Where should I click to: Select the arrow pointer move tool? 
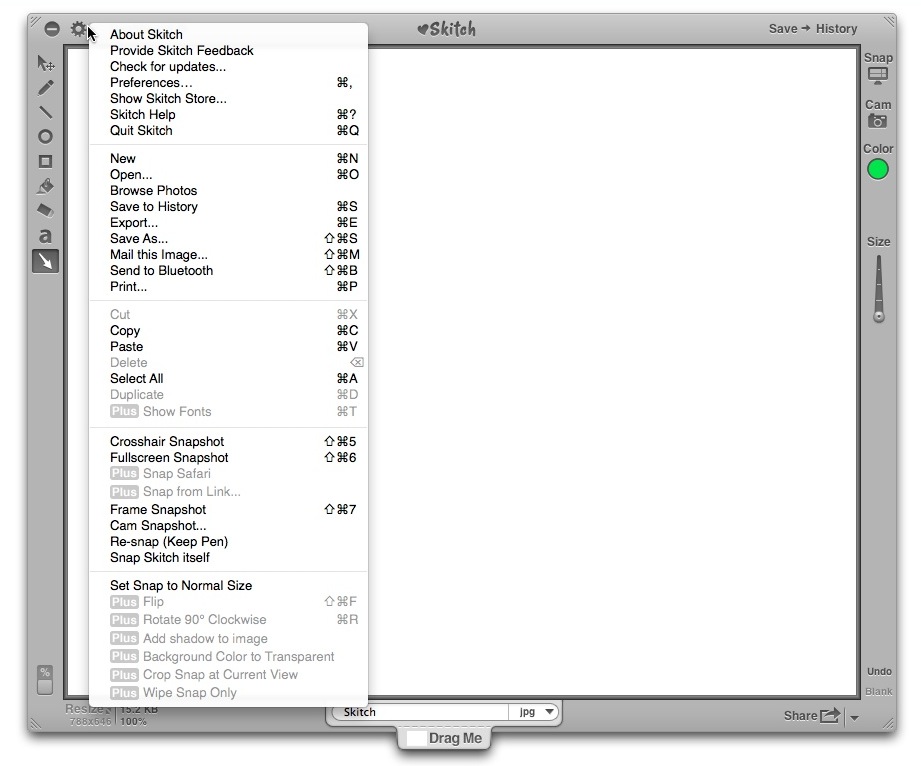click(46, 63)
